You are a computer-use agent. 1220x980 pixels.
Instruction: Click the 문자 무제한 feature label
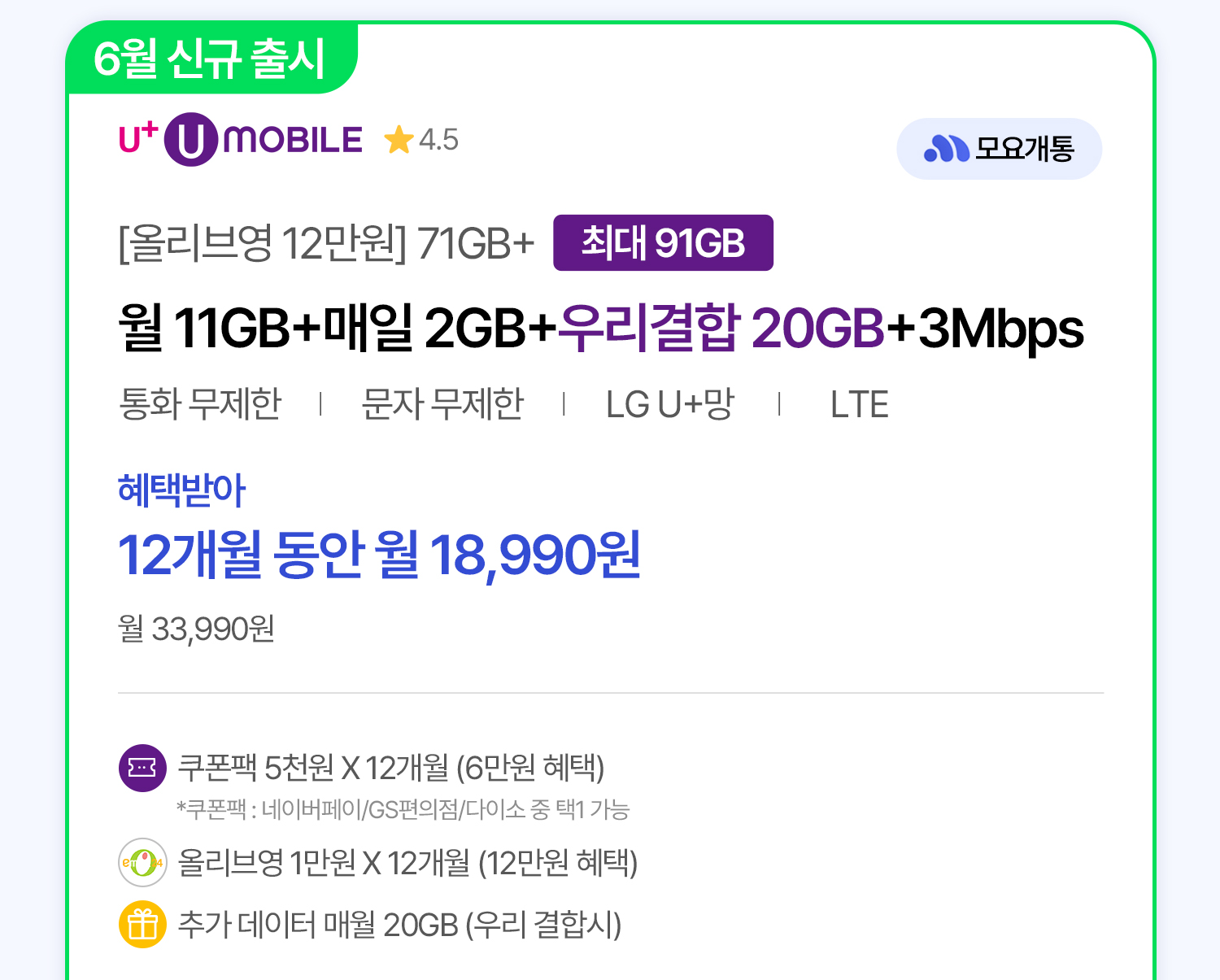point(442,404)
